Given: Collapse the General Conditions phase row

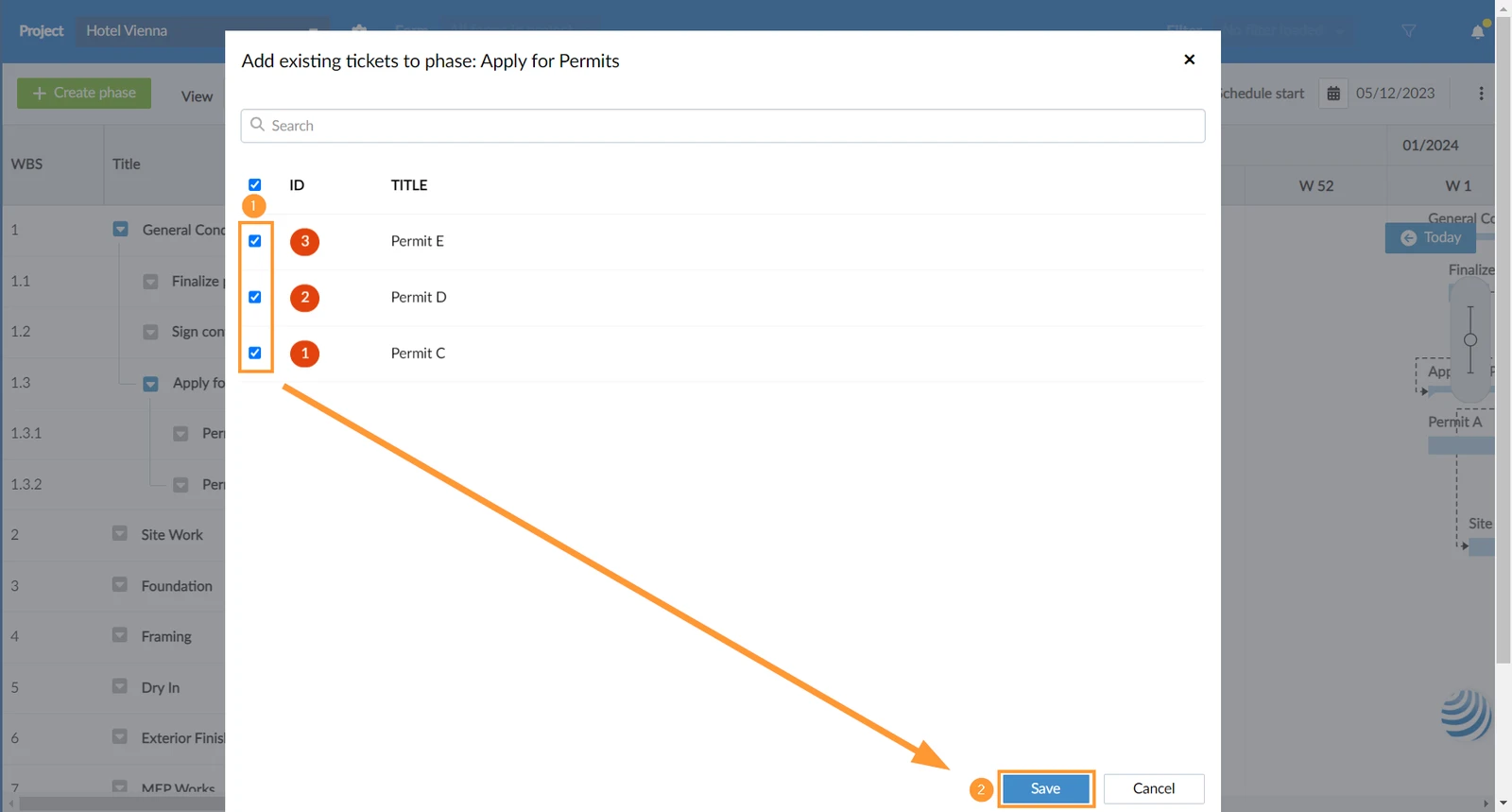Looking at the screenshot, I should [120, 230].
